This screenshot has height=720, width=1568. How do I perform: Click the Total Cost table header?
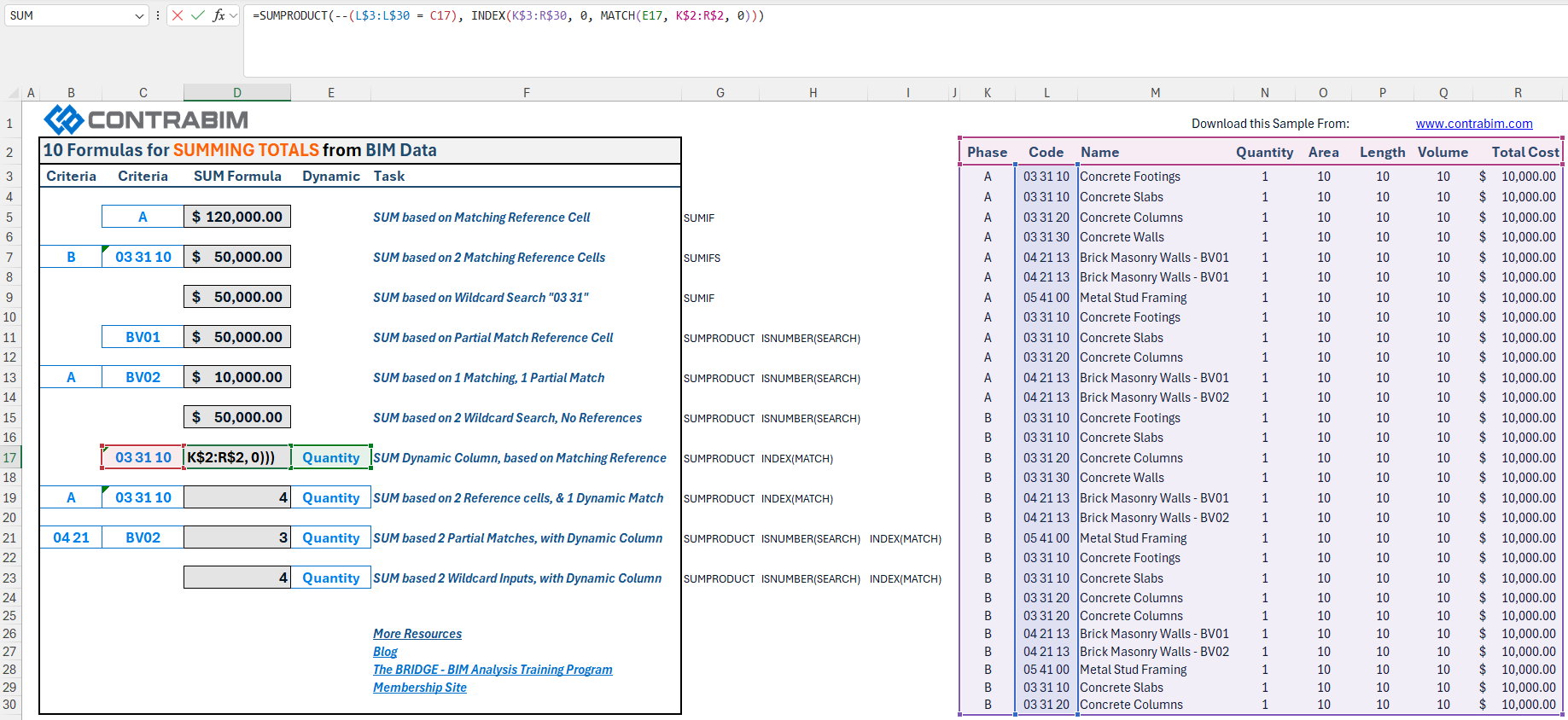tap(1524, 152)
